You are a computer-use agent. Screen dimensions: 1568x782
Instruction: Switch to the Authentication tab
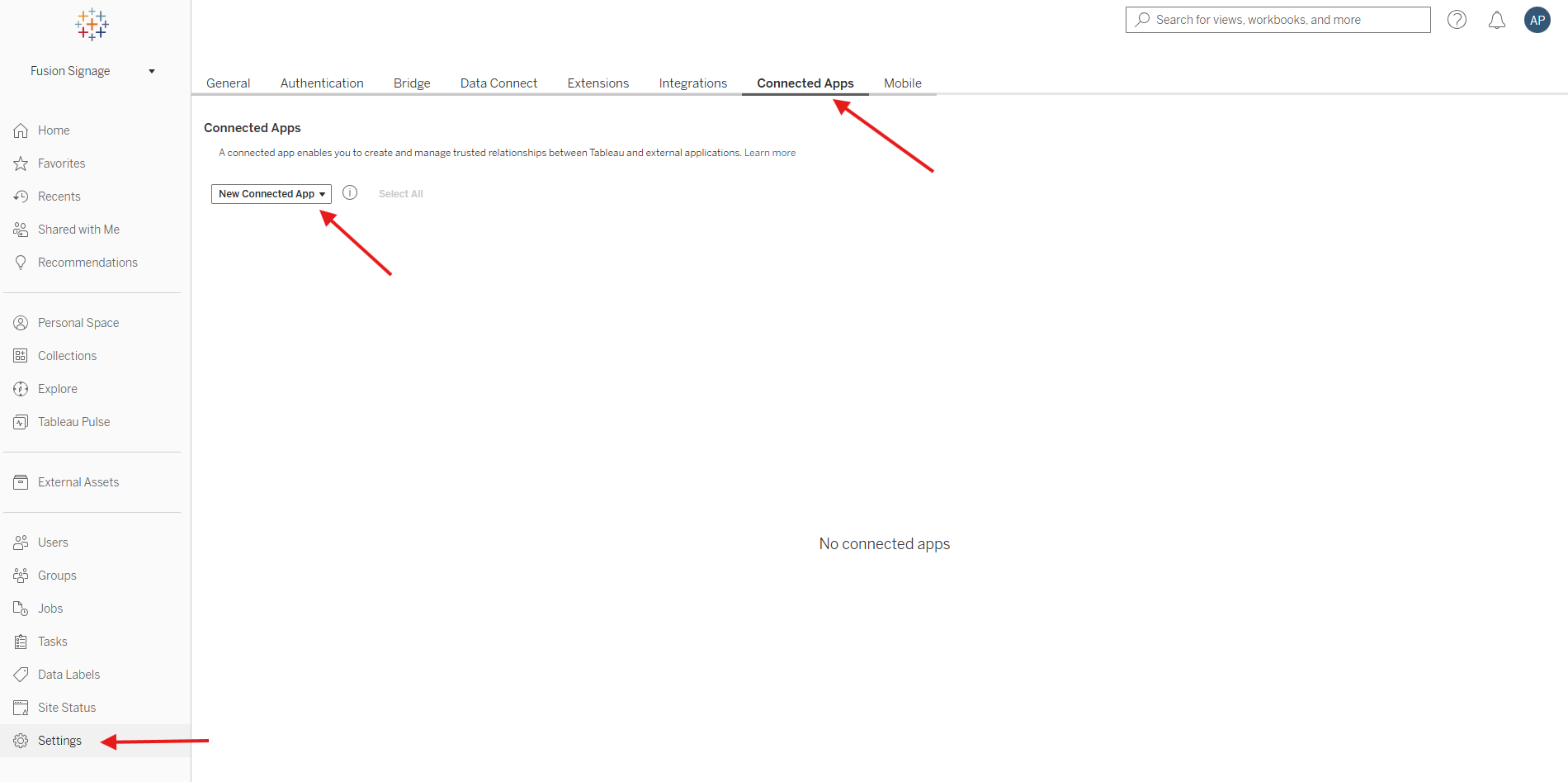tap(322, 83)
